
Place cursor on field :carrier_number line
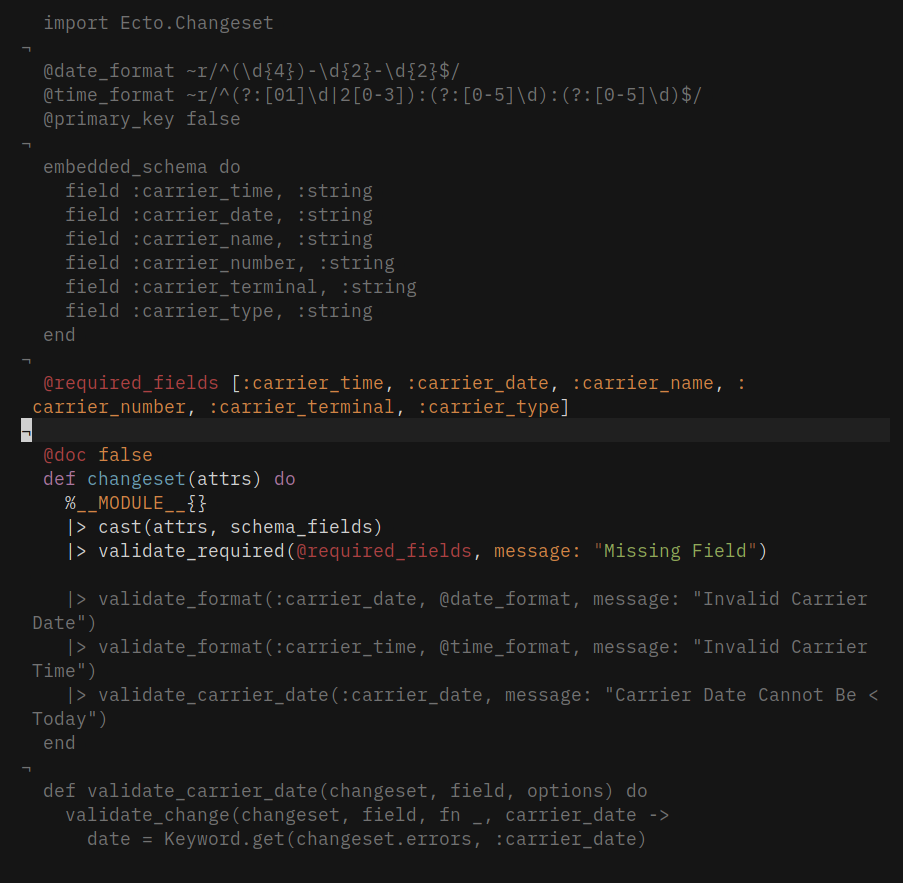click(229, 263)
